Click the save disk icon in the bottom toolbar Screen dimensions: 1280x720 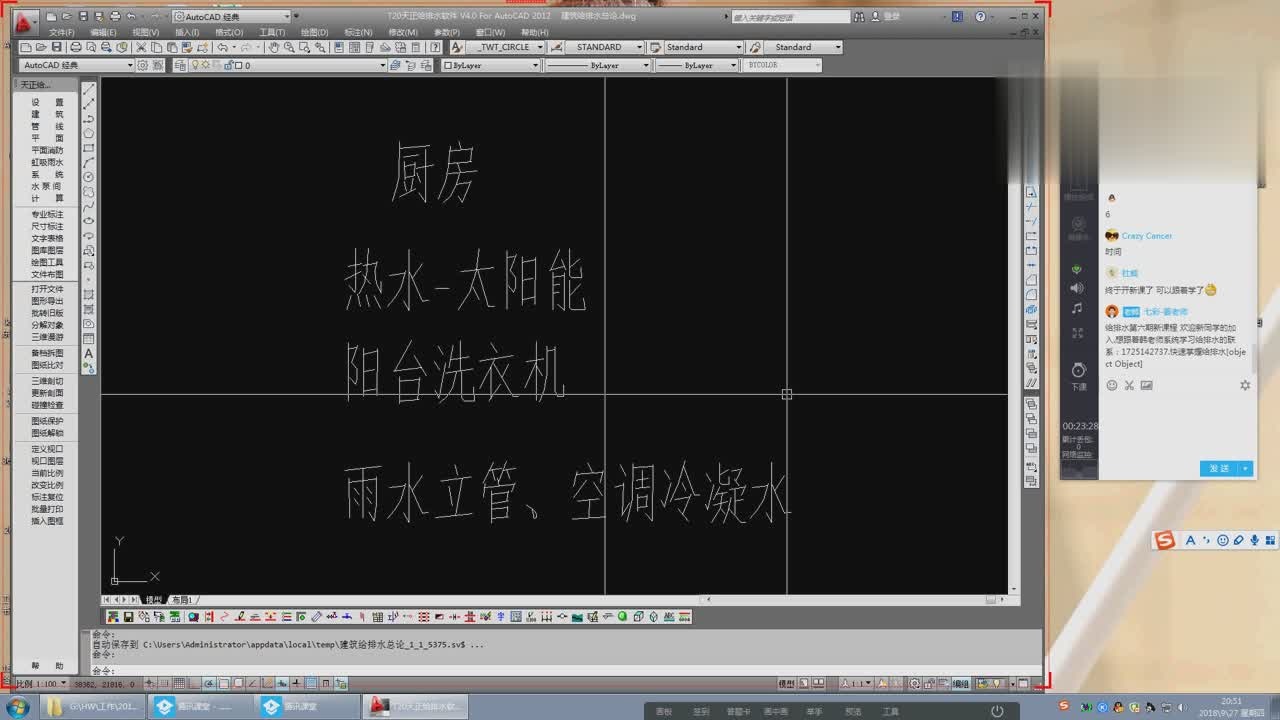pos(128,617)
